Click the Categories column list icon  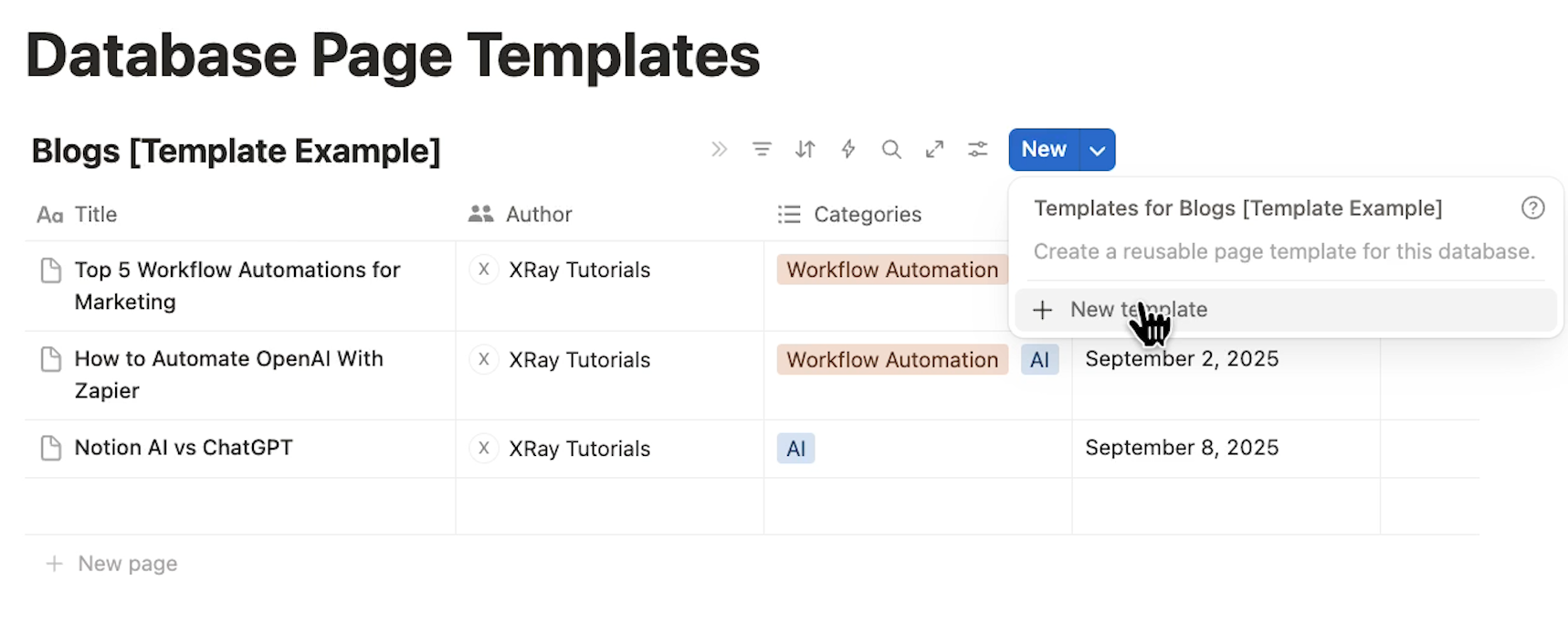[x=789, y=215]
